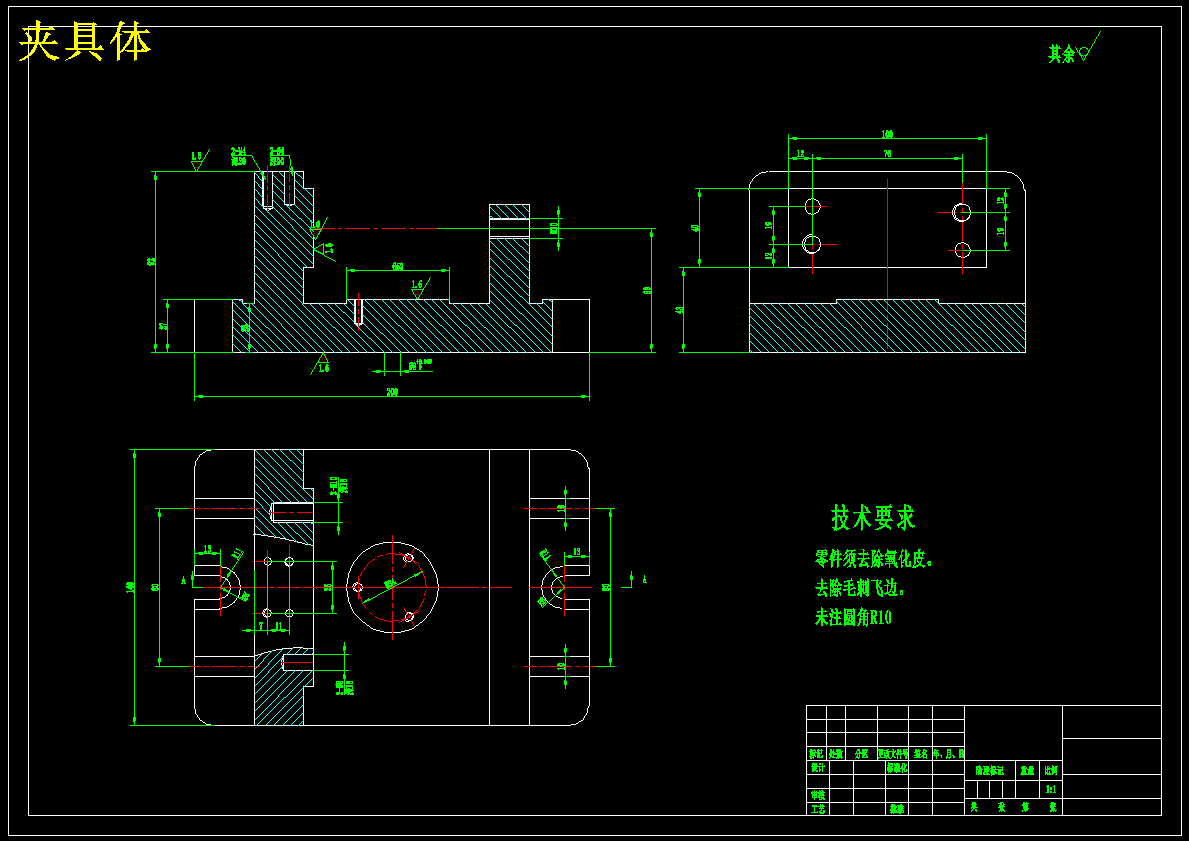Click the "1:1" scale value
This screenshot has width=1189, height=841.
click(x=1051, y=789)
